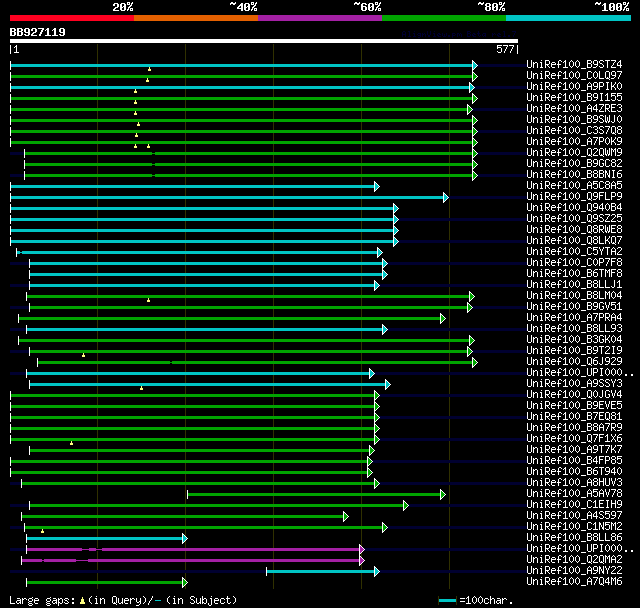Click the orange ~40% identity color bar
The width and height of the screenshot is (640, 608).
click(x=196, y=18)
